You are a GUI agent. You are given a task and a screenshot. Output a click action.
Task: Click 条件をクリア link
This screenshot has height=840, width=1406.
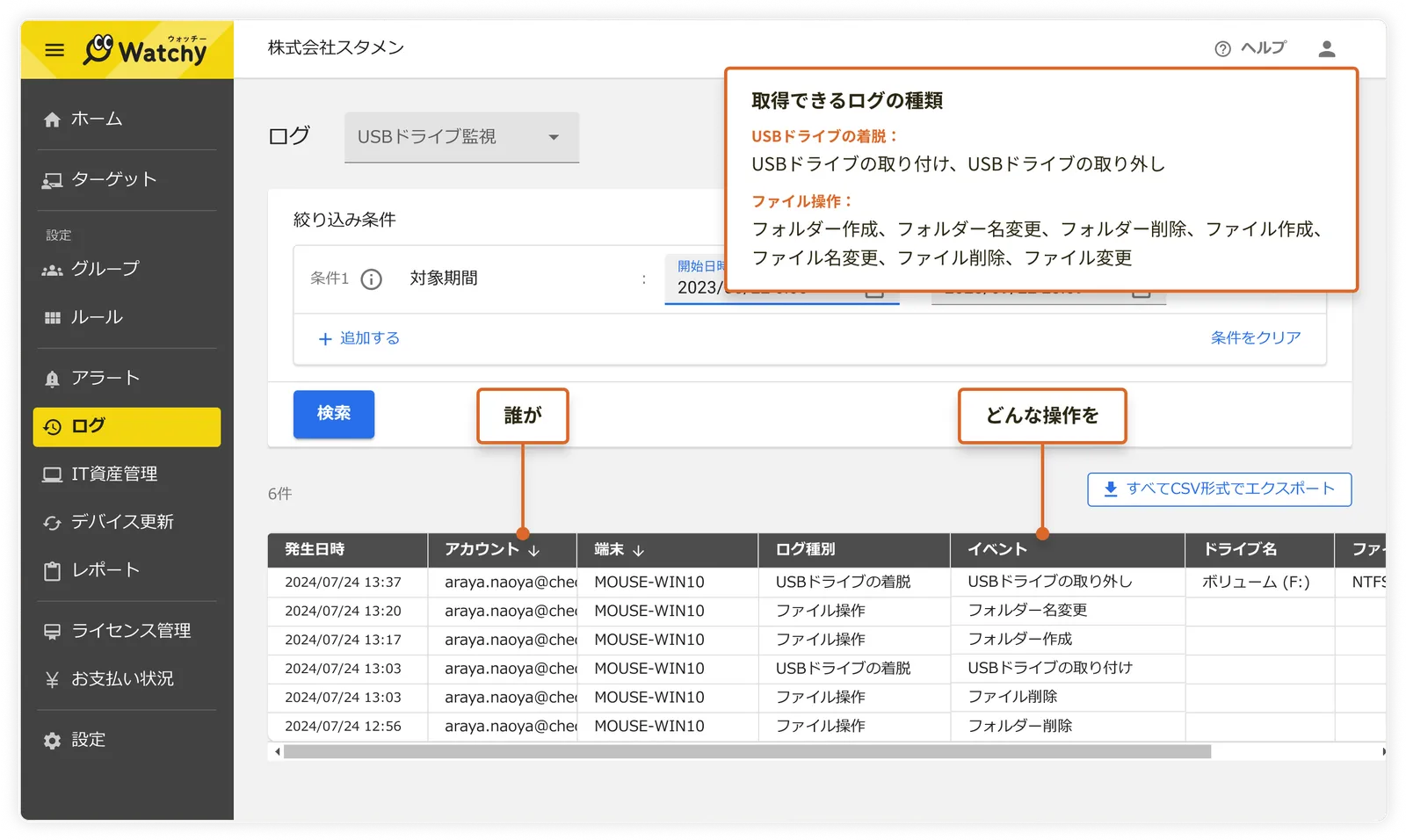[1256, 338]
